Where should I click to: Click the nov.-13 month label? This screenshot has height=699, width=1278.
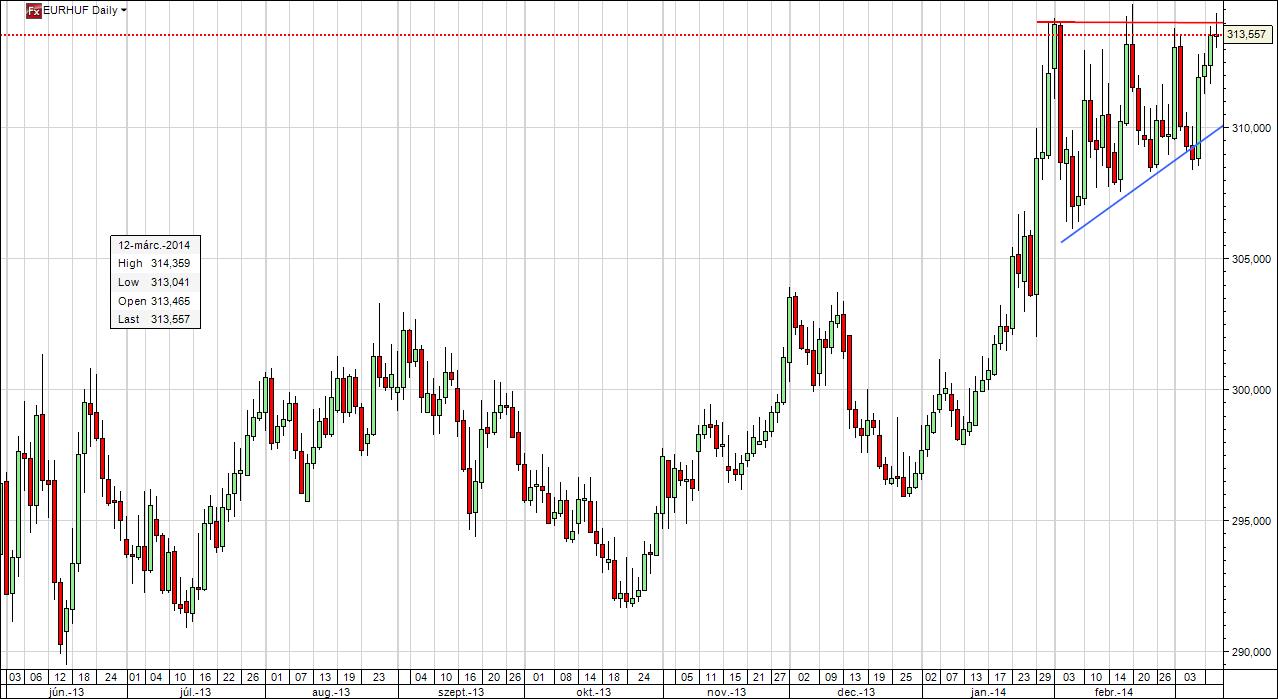(729, 692)
